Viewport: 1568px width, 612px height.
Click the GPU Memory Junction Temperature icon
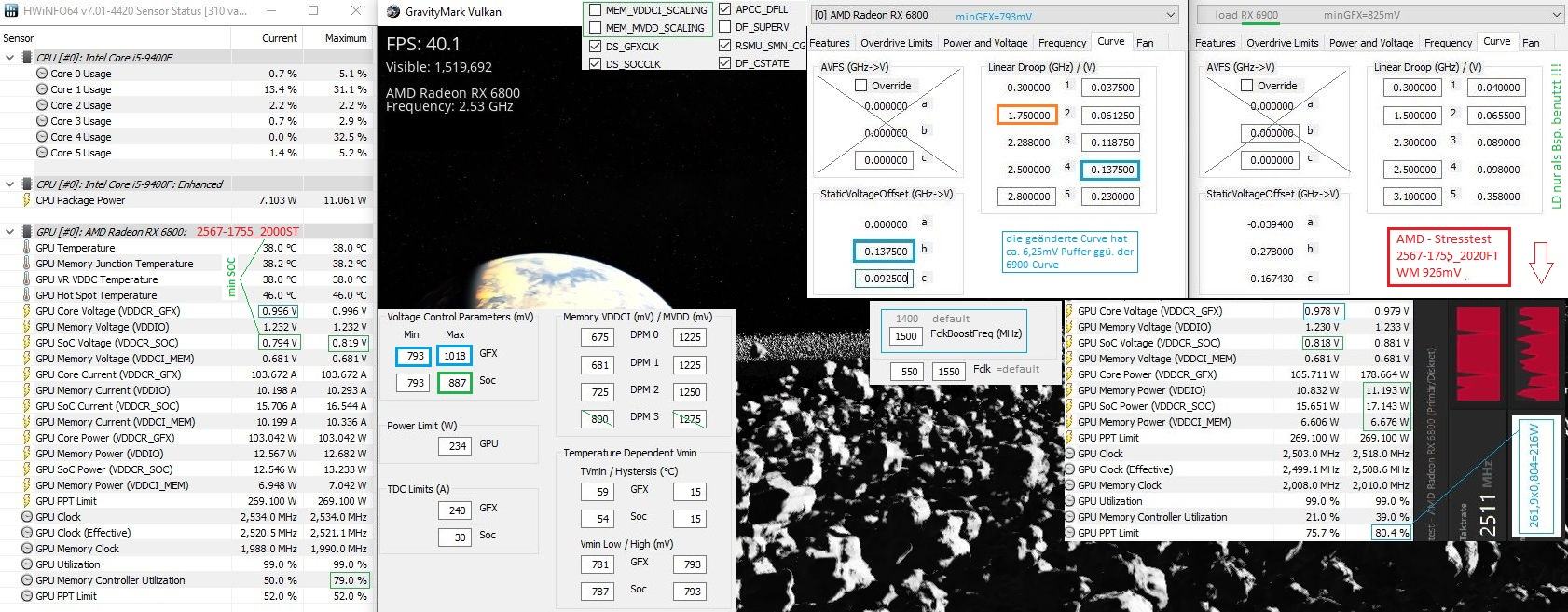pos(27,264)
